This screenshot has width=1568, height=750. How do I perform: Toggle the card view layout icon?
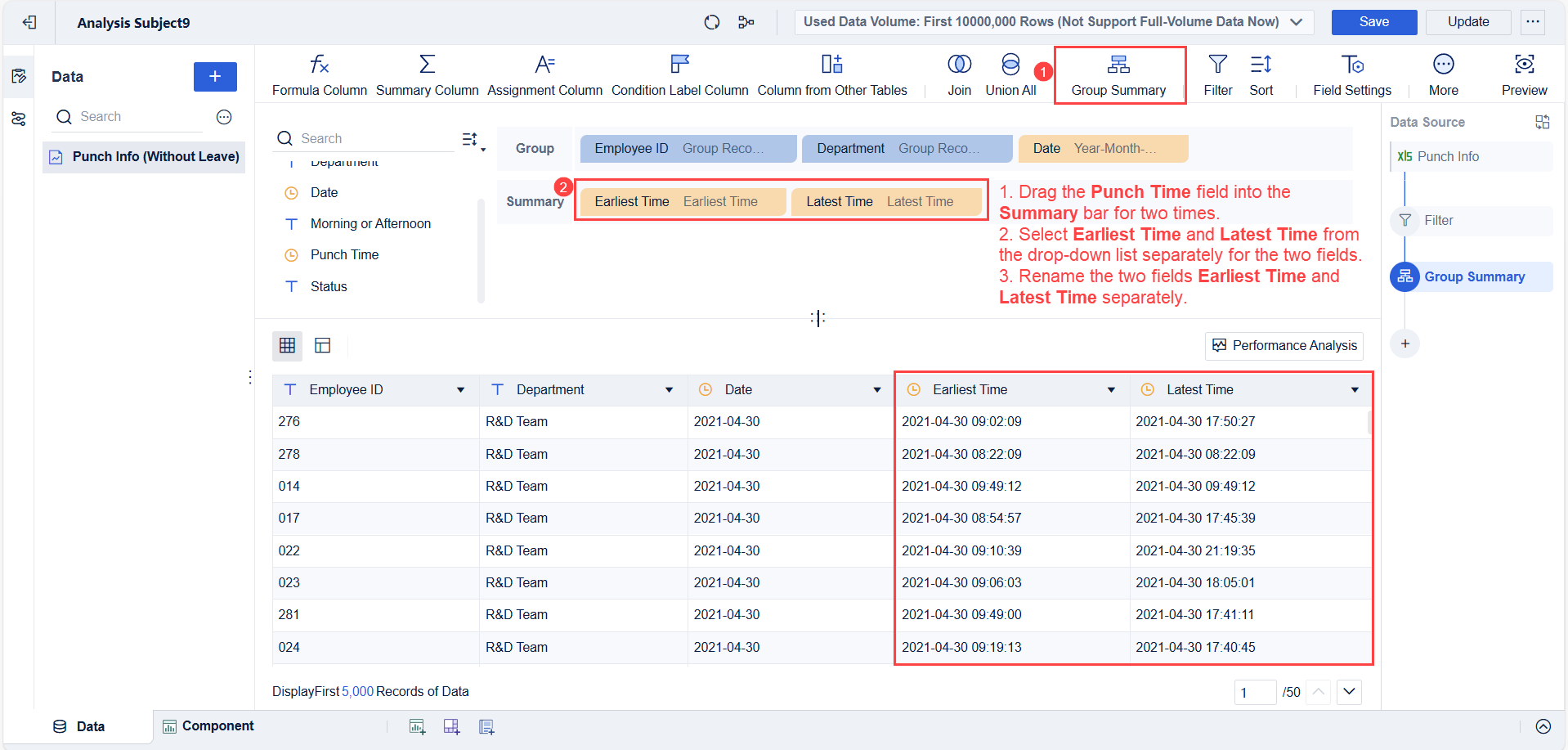(x=322, y=345)
